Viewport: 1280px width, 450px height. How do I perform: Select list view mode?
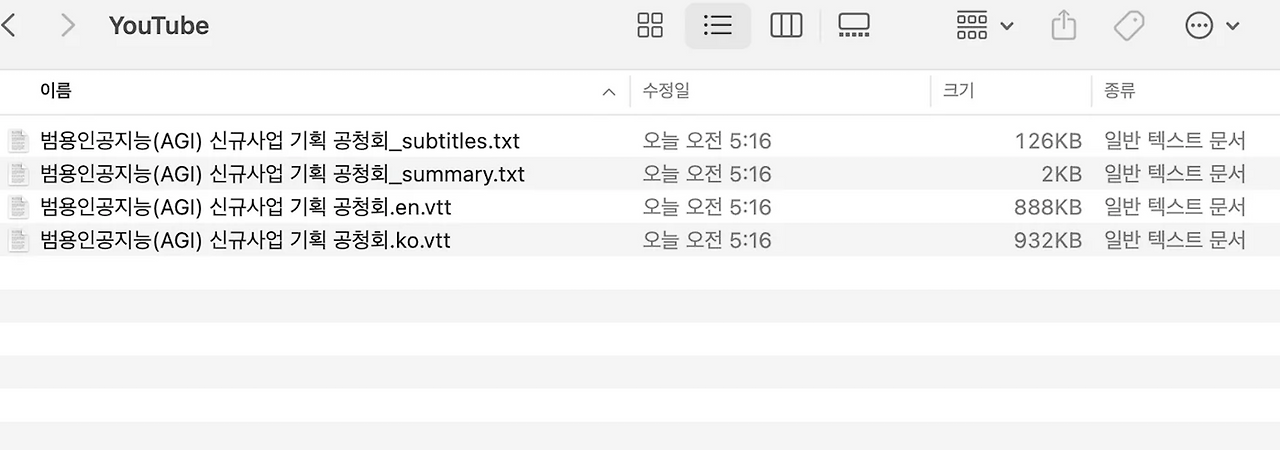tap(718, 25)
